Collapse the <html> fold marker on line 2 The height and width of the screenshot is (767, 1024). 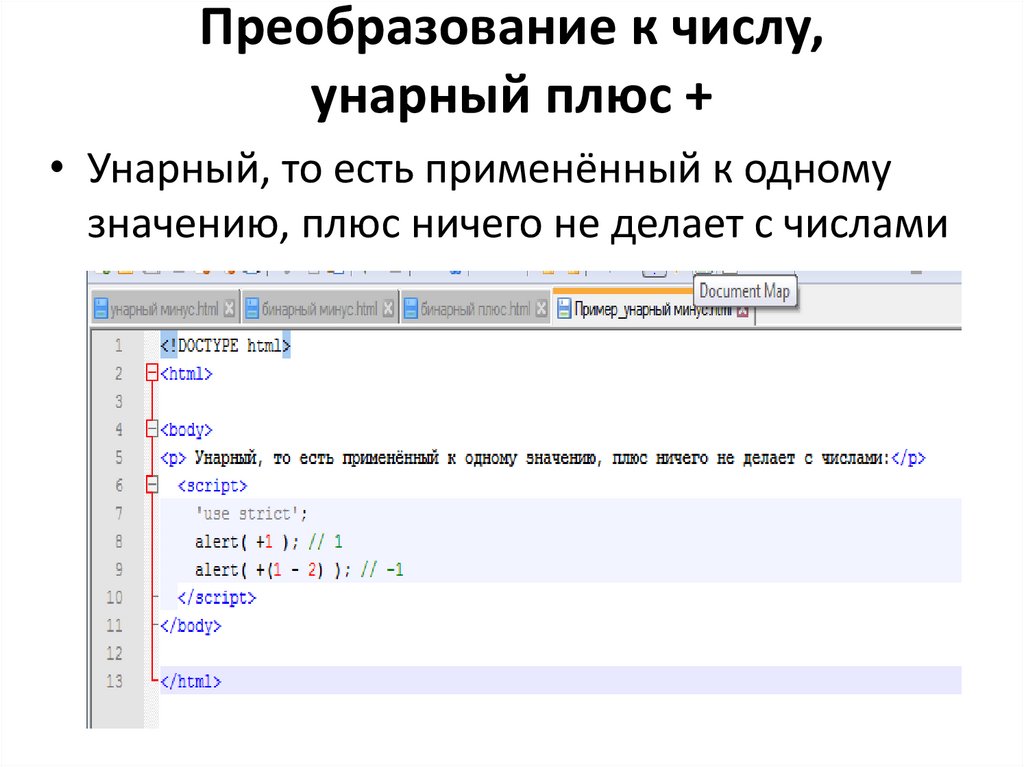click(152, 373)
